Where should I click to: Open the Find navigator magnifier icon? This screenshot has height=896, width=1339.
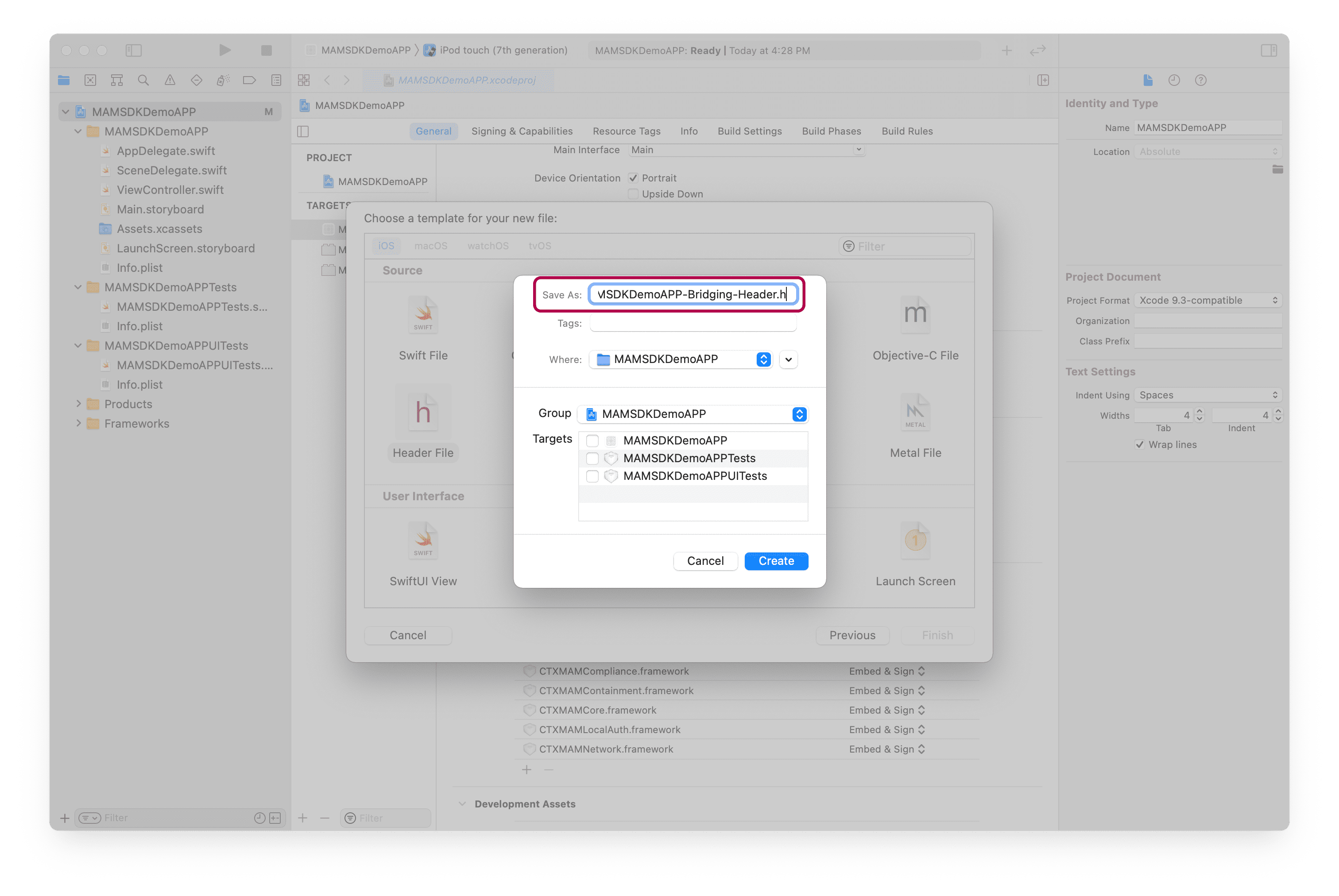(143, 81)
